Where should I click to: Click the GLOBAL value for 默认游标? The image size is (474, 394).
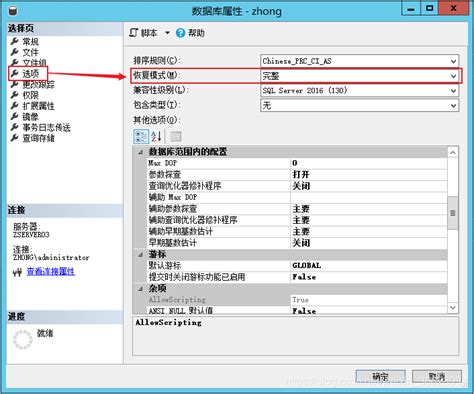[306, 266]
